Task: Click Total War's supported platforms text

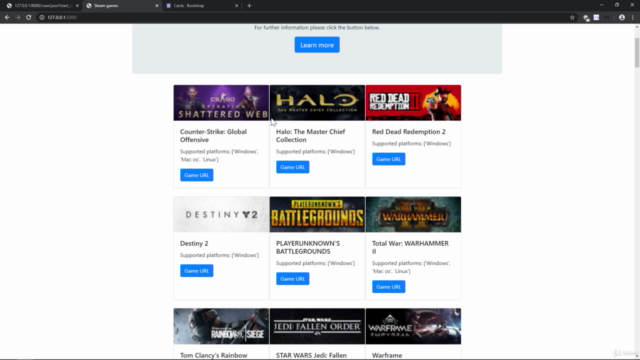Action: 411,267
